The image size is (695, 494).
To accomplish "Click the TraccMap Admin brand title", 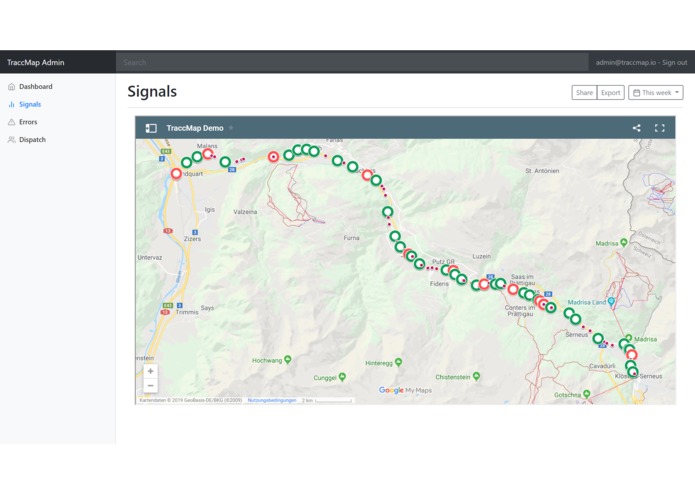I will pyautogui.click(x=35, y=62).
